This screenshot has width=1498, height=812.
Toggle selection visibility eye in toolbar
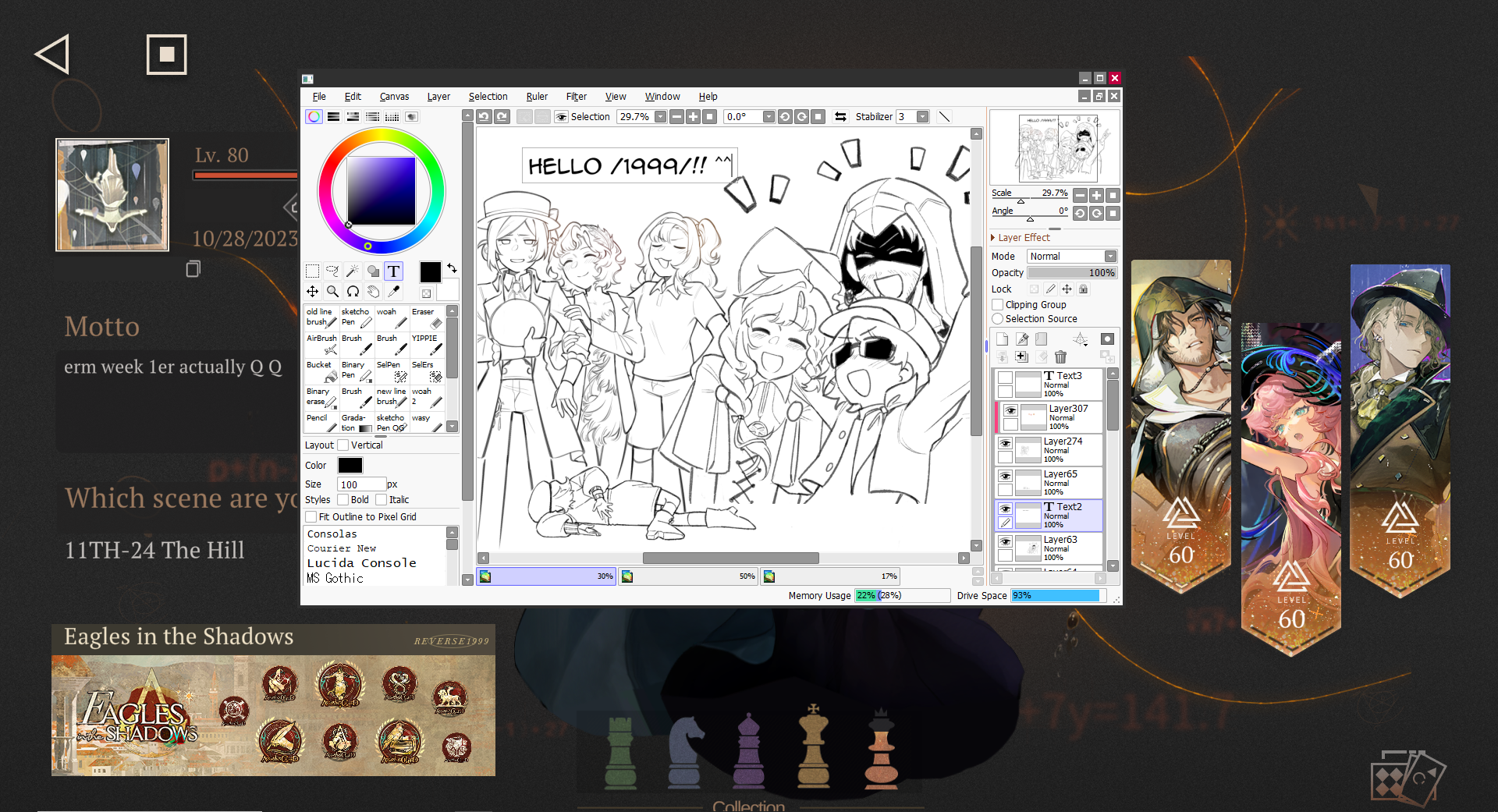click(561, 117)
